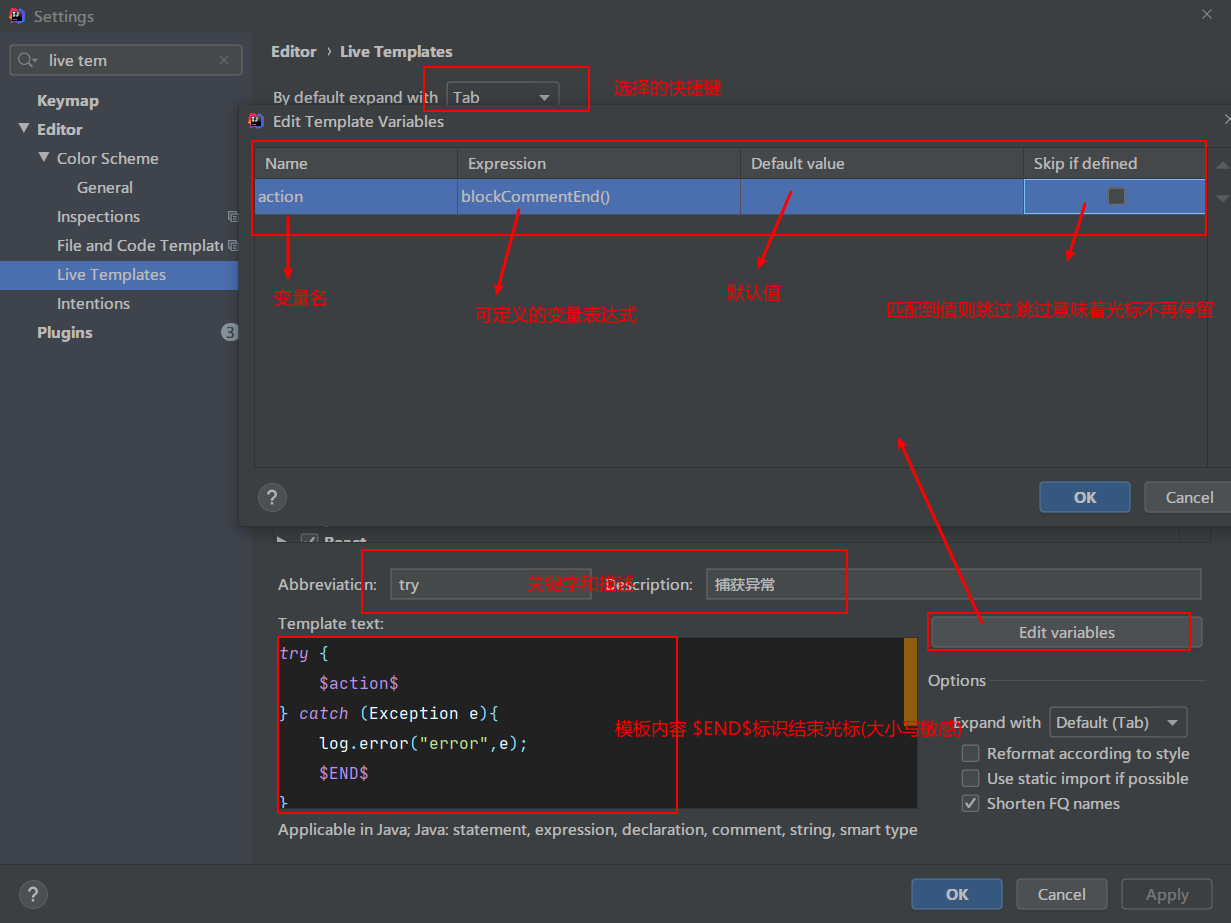The image size is (1231, 923).
Task: Click Cancel at bottom of Settings
Action: 1062,894
